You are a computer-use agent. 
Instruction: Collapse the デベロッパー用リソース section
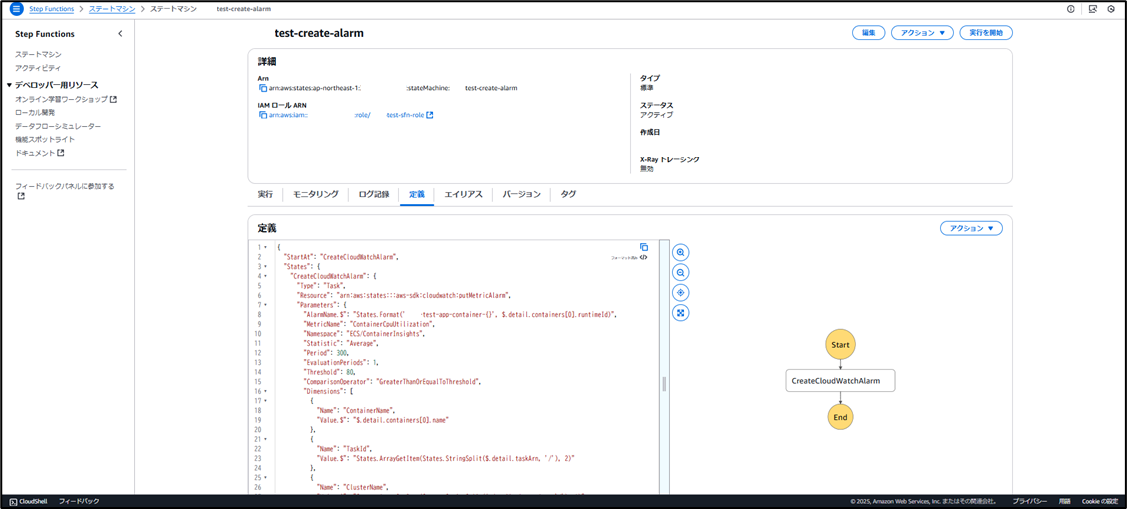click(9, 85)
